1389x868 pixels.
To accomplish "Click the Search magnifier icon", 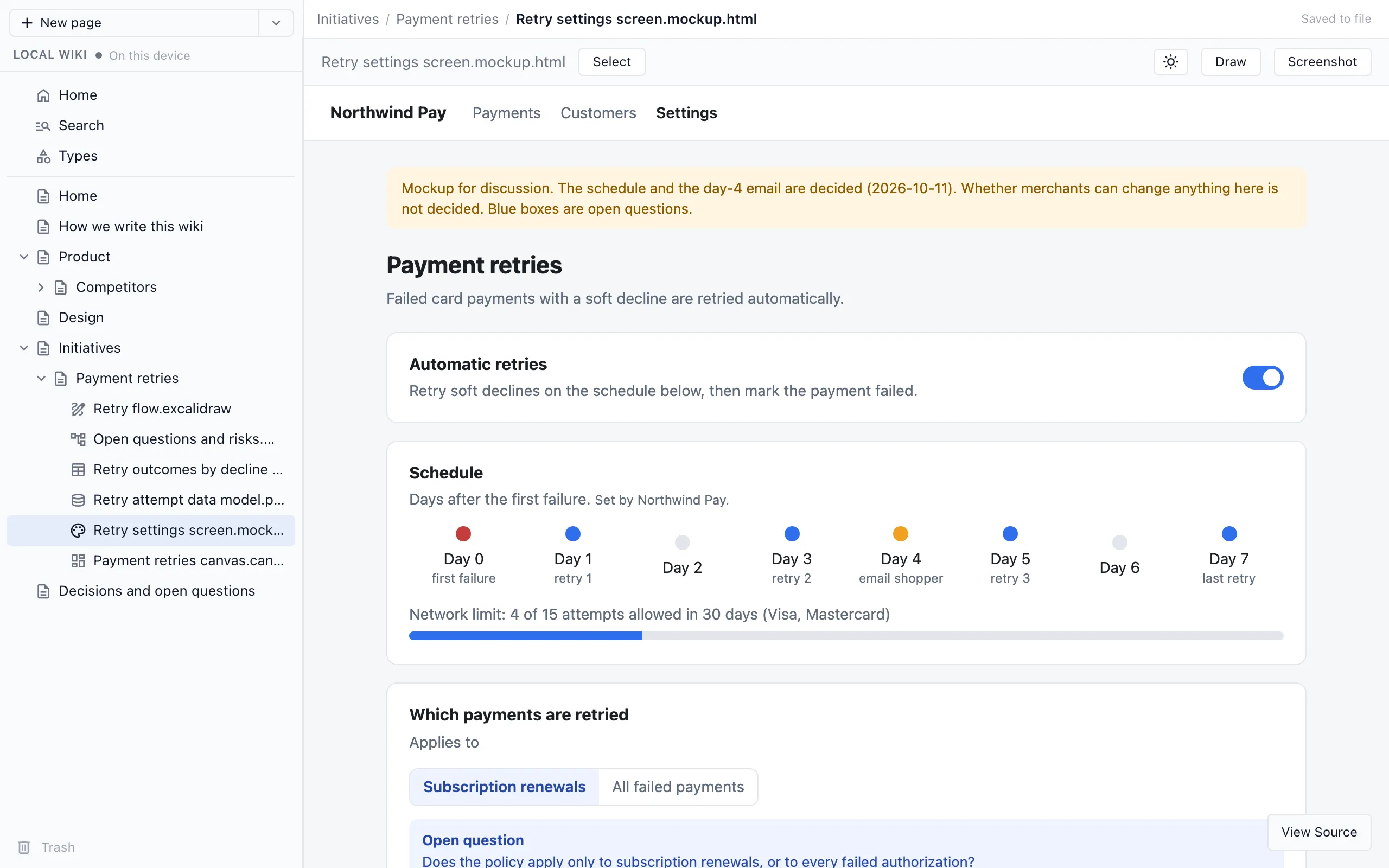I will pos(43,126).
